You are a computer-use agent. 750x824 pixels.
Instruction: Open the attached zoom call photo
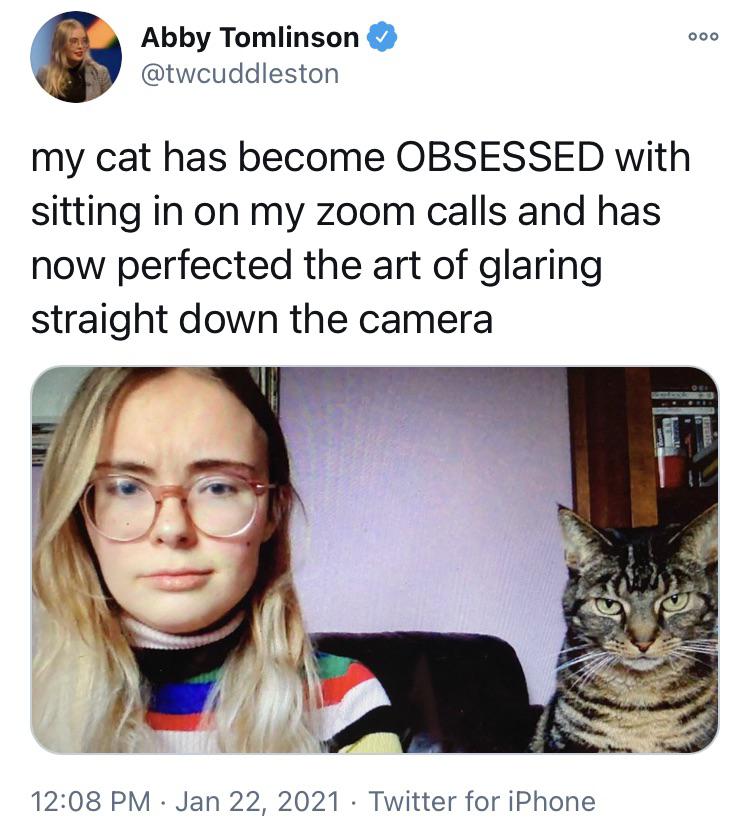coord(375,560)
